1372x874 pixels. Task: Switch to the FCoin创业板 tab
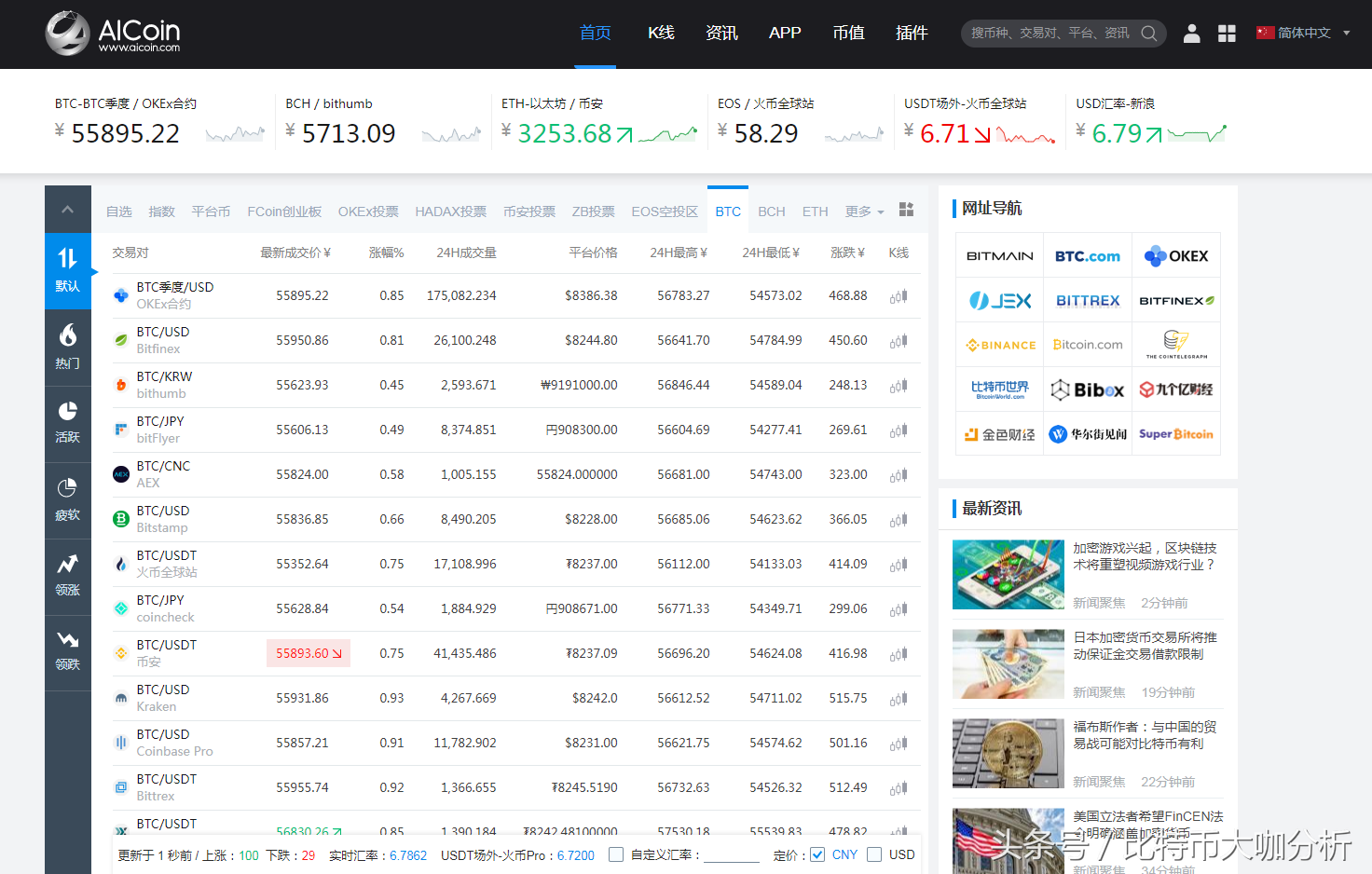(x=284, y=212)
